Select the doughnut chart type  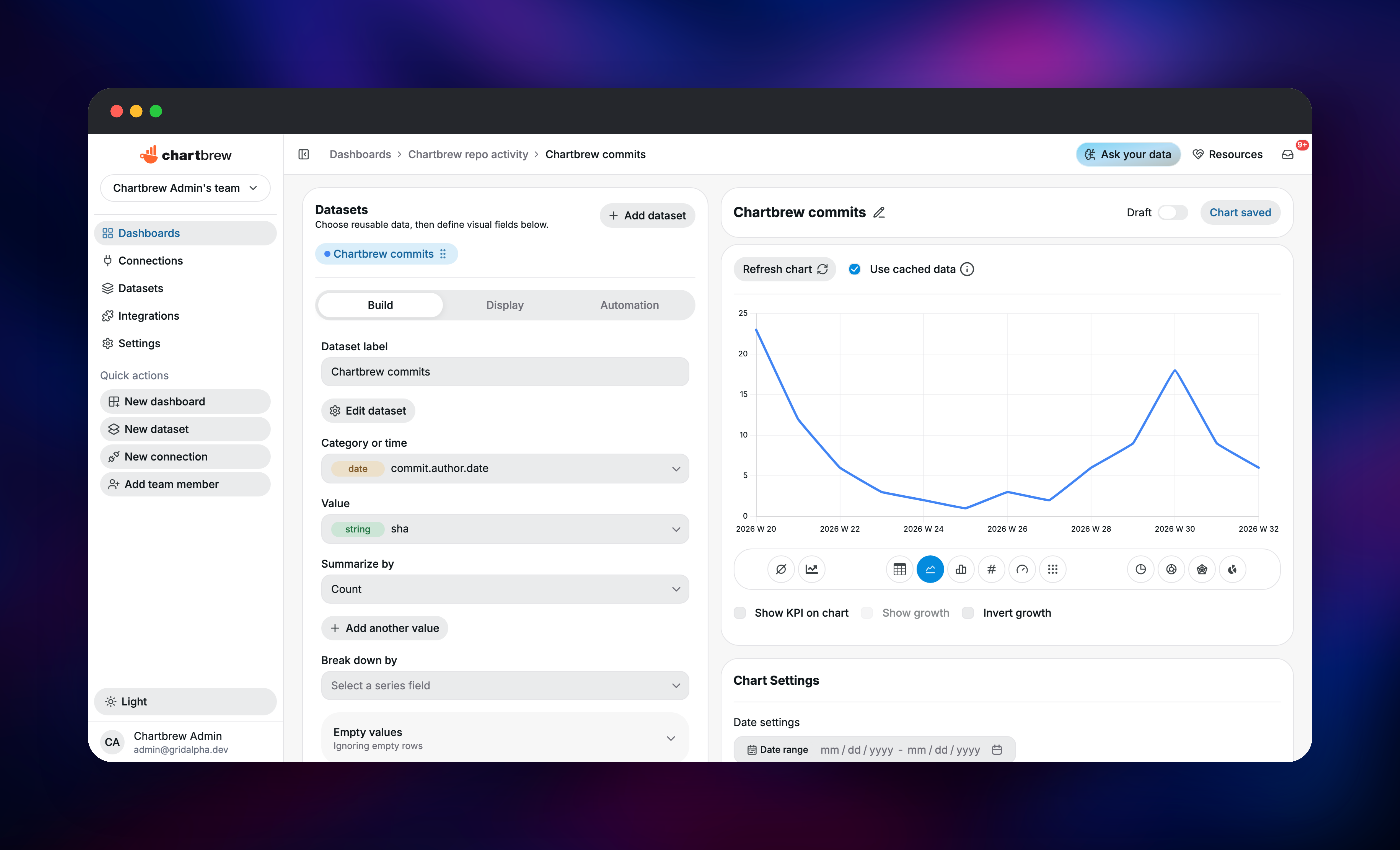pos(1172,569)
